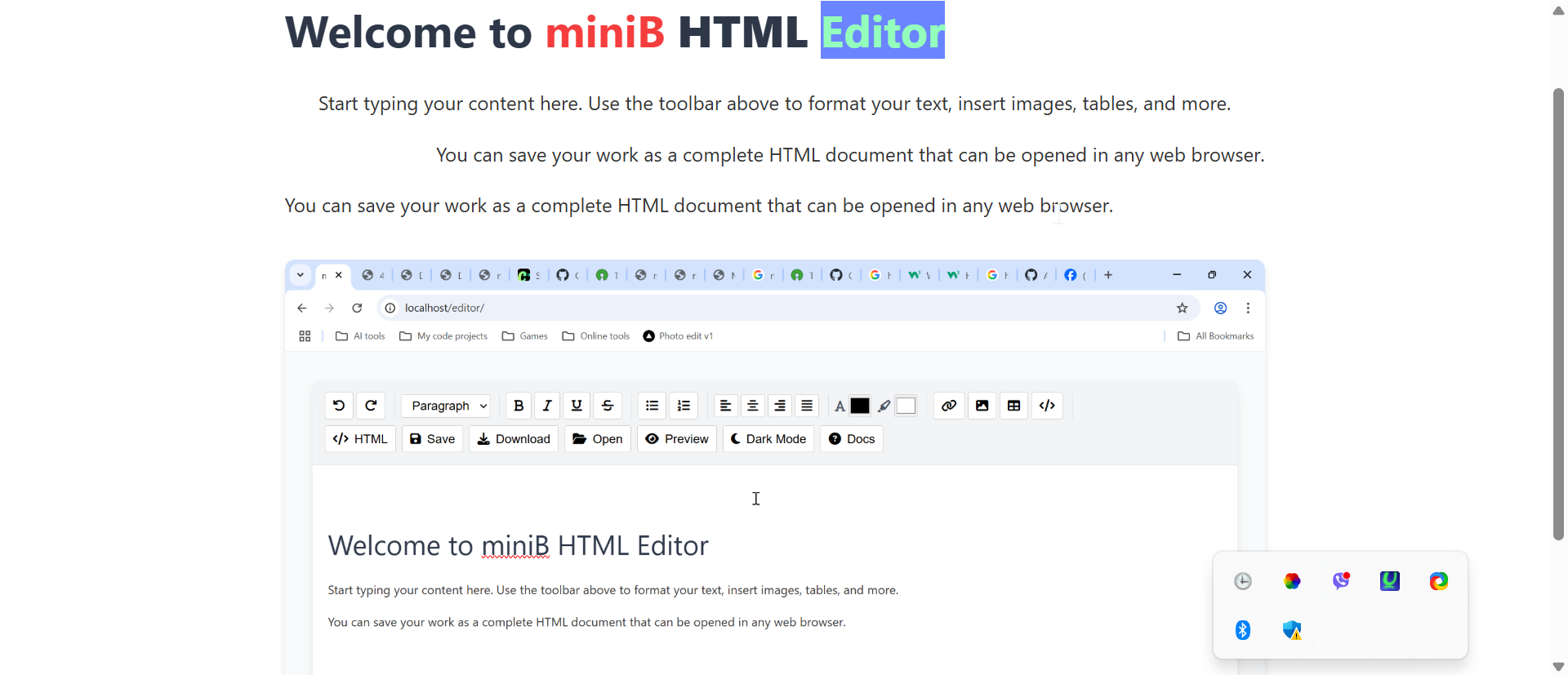Insert a table with the table icon
Viewport: 1568px width, 675px height.
tap(1013, 406)
